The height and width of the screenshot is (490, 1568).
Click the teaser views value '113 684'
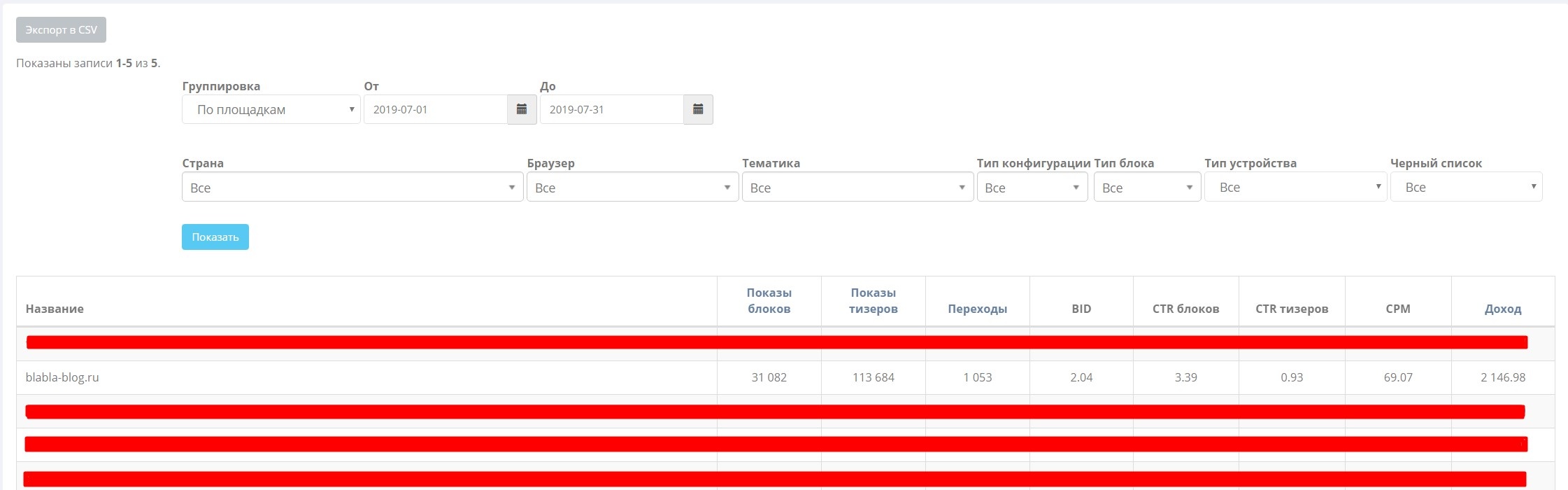874,377
